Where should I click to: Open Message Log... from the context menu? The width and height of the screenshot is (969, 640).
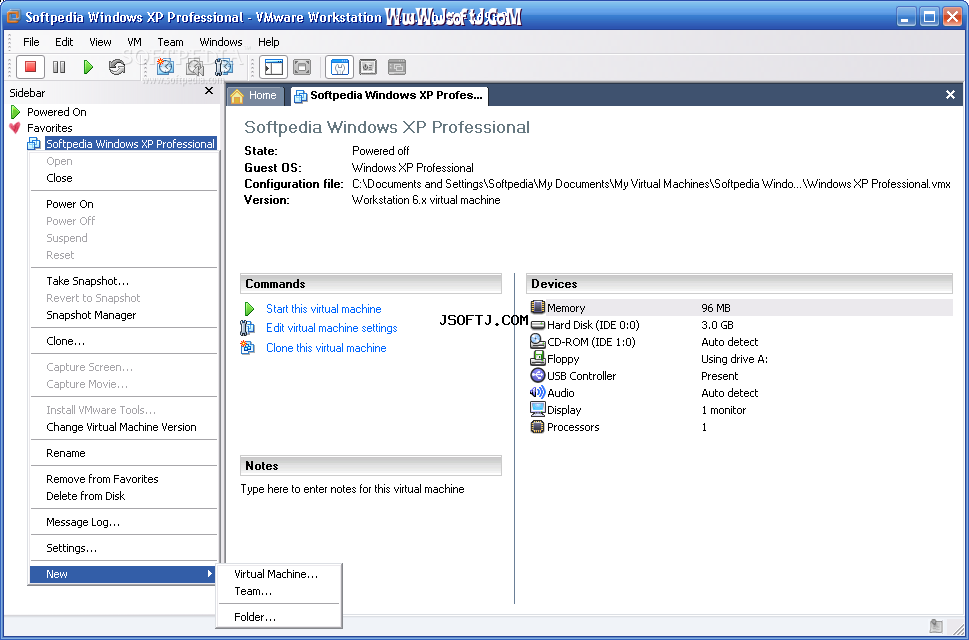(x=124, y=522)
